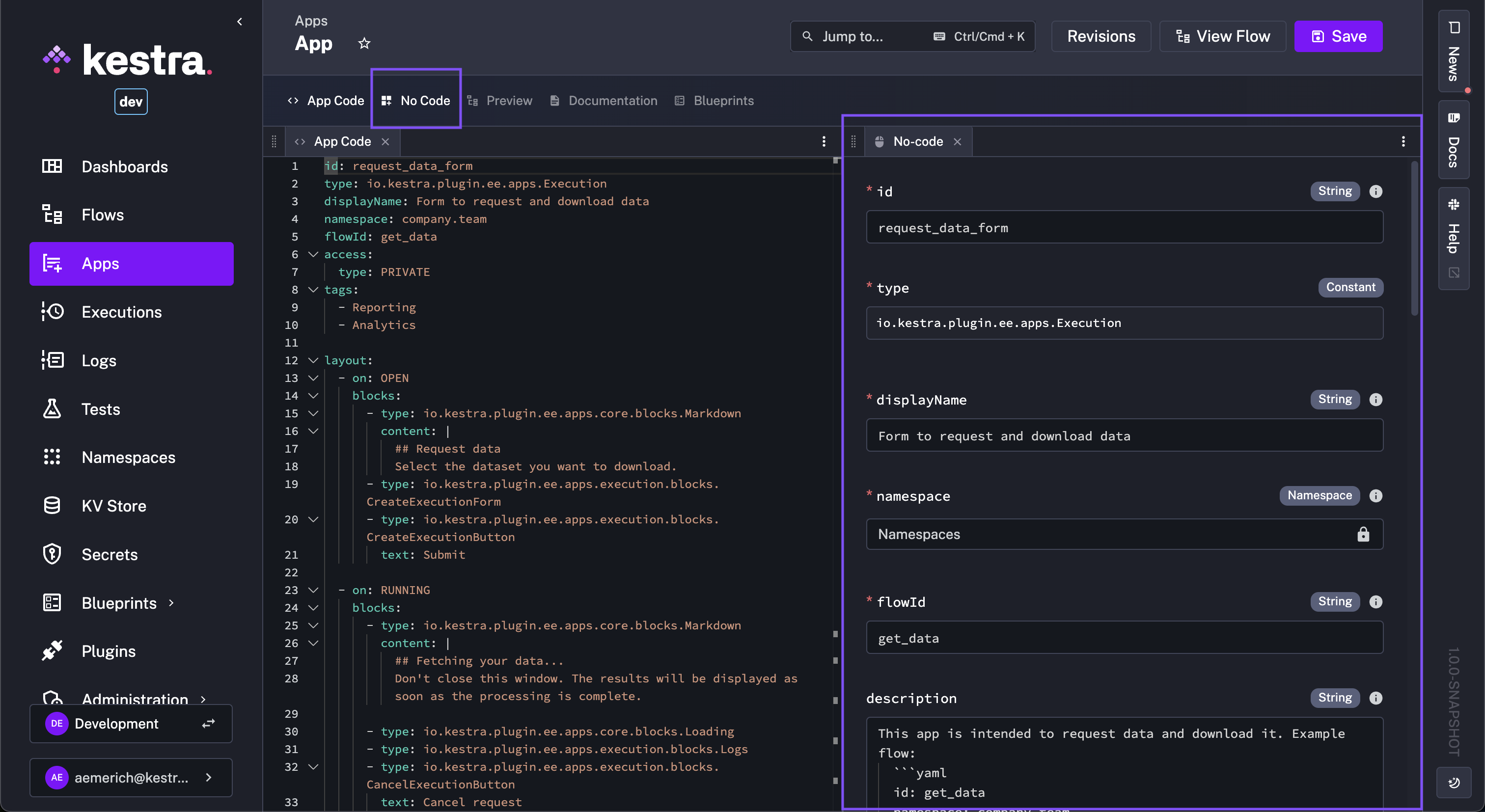1485x812 pixels.
Task: Click lock icon in namespace field
Action: [x=1363, y=534]
